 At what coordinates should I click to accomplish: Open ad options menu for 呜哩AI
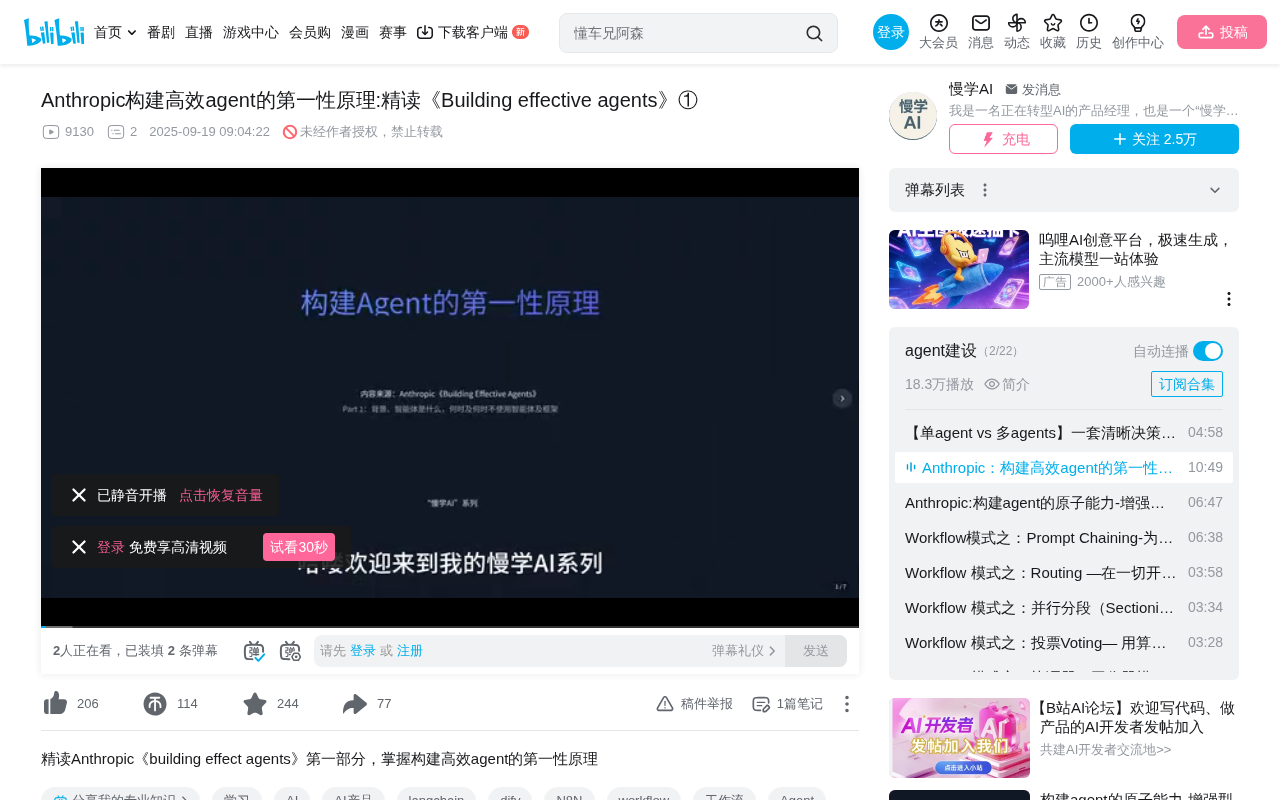click(1229, 299)
